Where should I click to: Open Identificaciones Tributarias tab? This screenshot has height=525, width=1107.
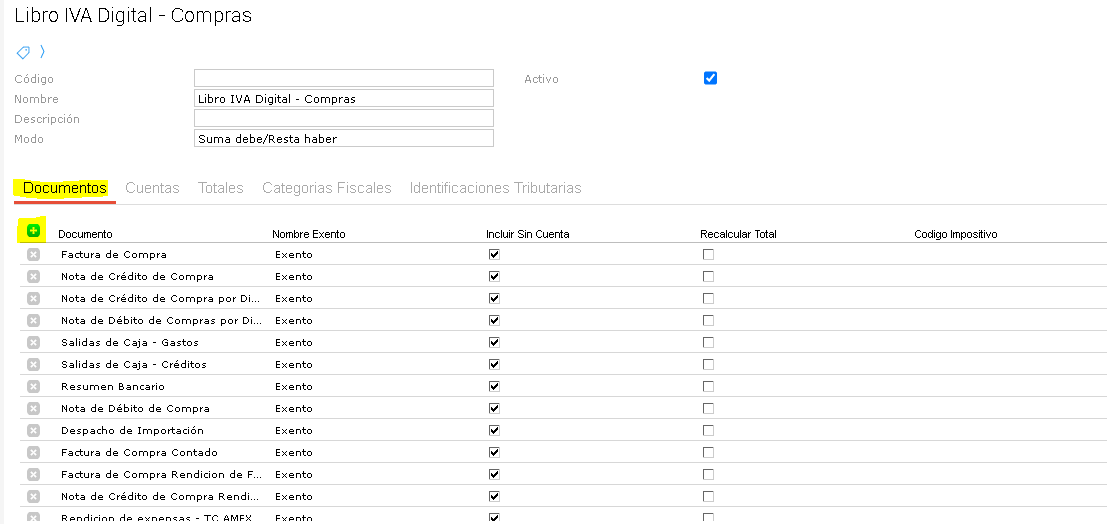click(x=495, y=188)
